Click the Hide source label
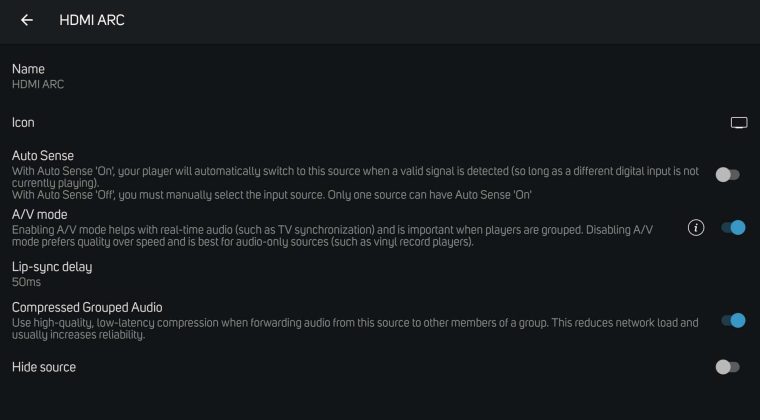The height and width of the screenshot is (420, 760). tap(44, 367)
